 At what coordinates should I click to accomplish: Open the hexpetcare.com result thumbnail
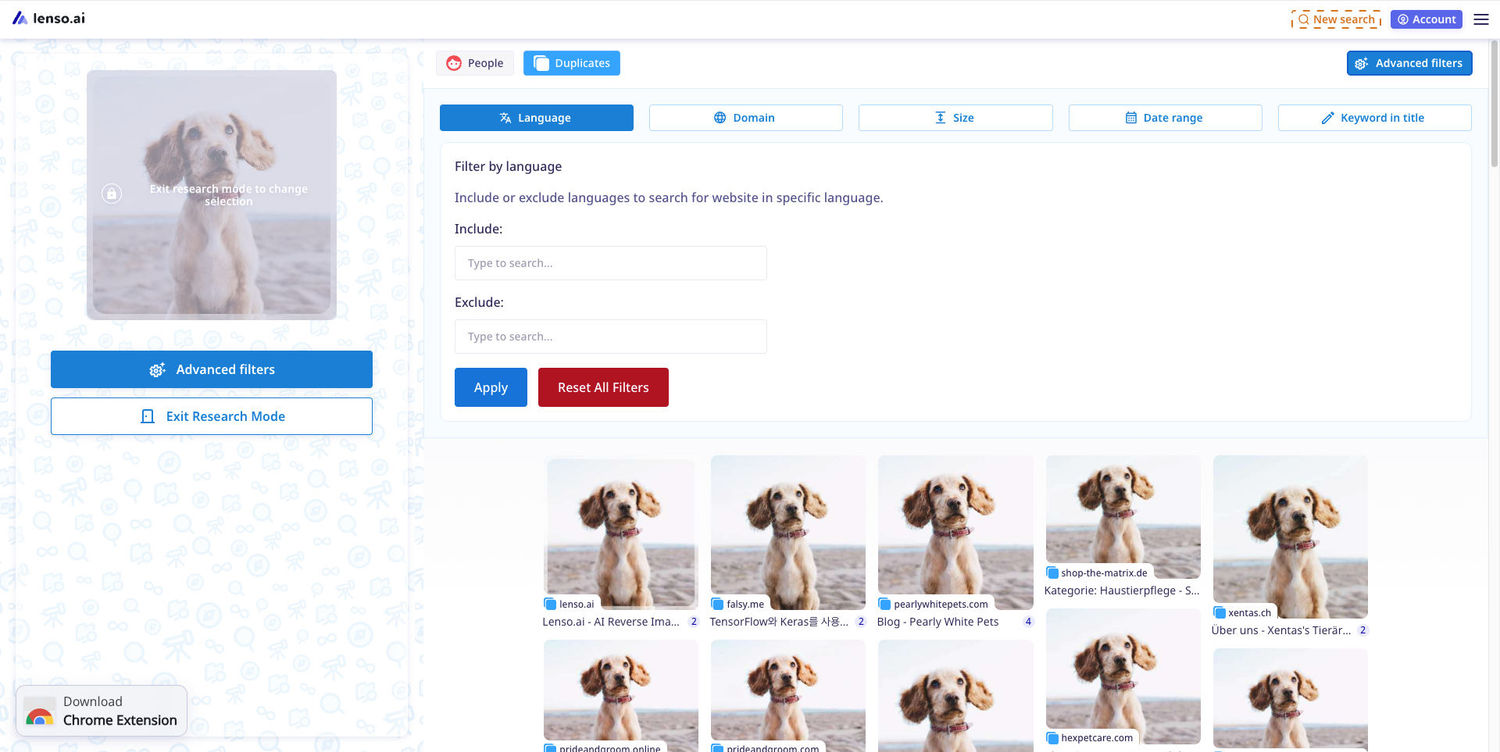coord(1123,676)
